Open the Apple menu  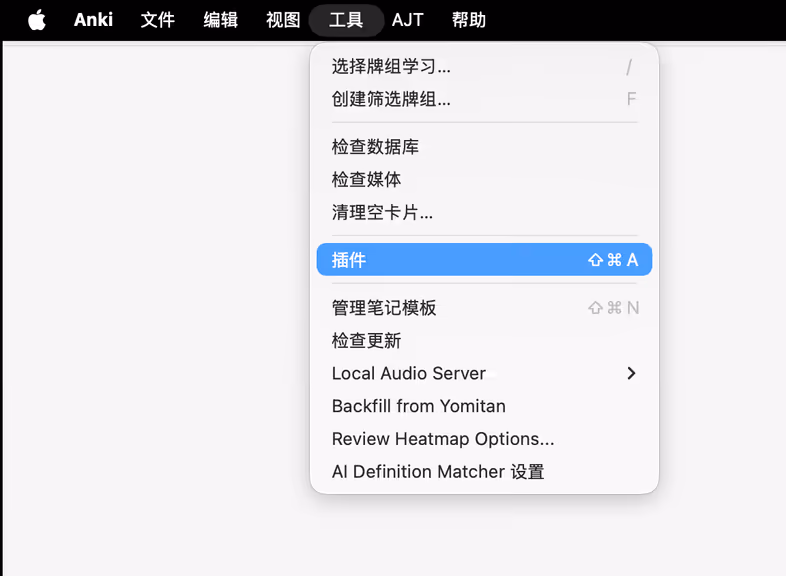(37, 20)
